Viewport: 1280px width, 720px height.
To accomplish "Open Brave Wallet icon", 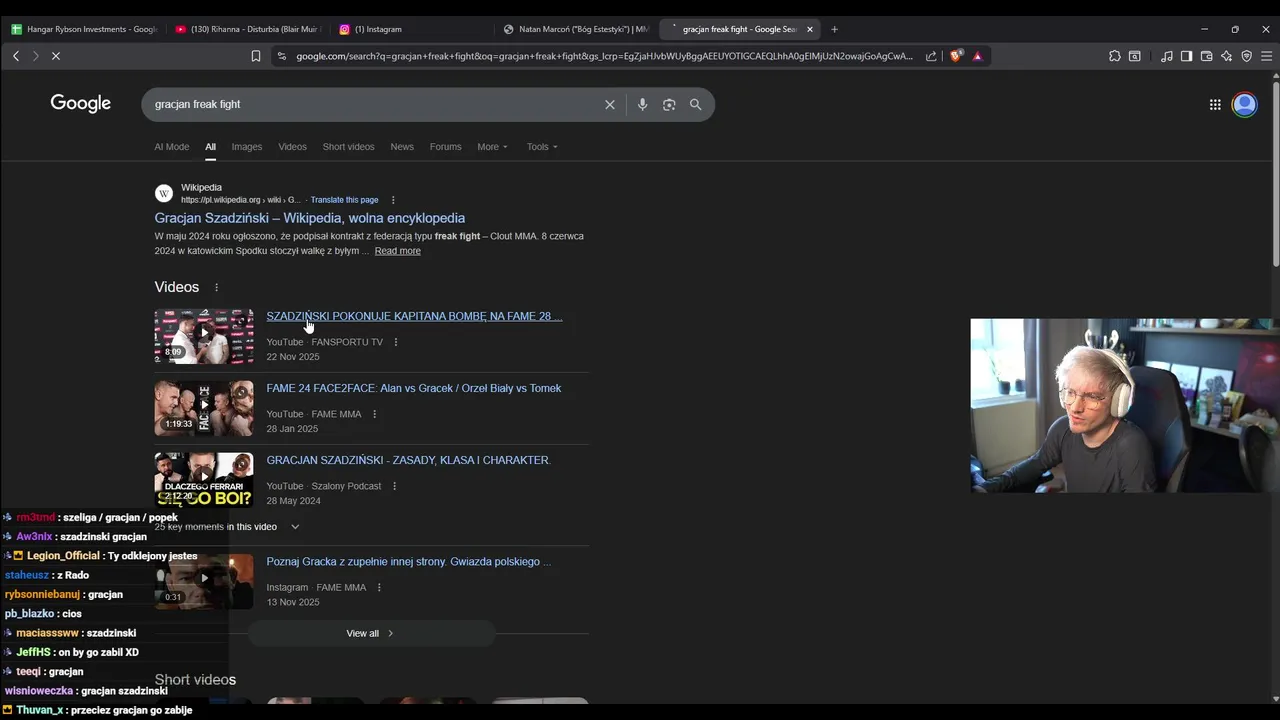I will [x=1206, y=56].
